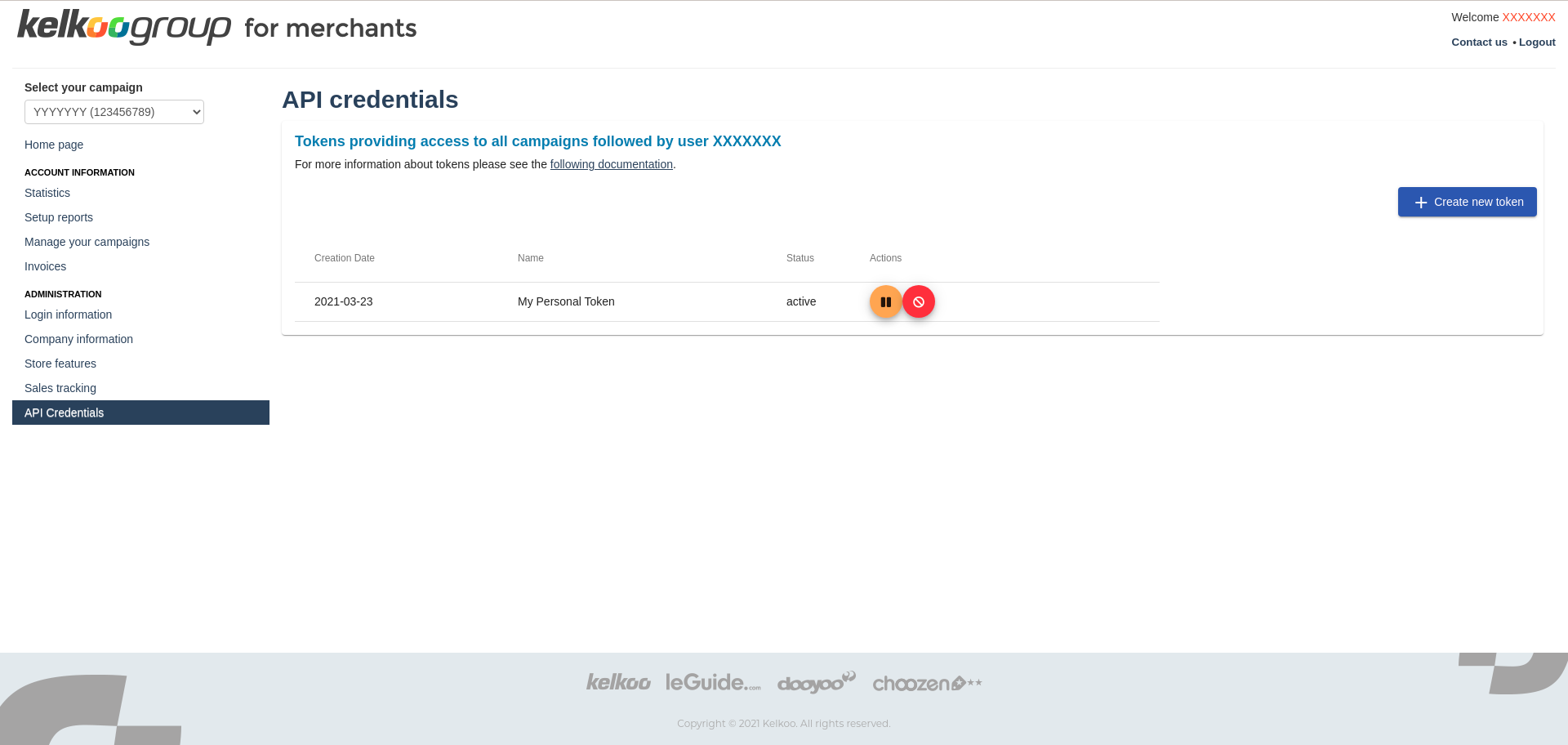This screenshot has height=745, width=1568.
Task: Select the highlighted API Credentials entry
Action: pos(64,413)
